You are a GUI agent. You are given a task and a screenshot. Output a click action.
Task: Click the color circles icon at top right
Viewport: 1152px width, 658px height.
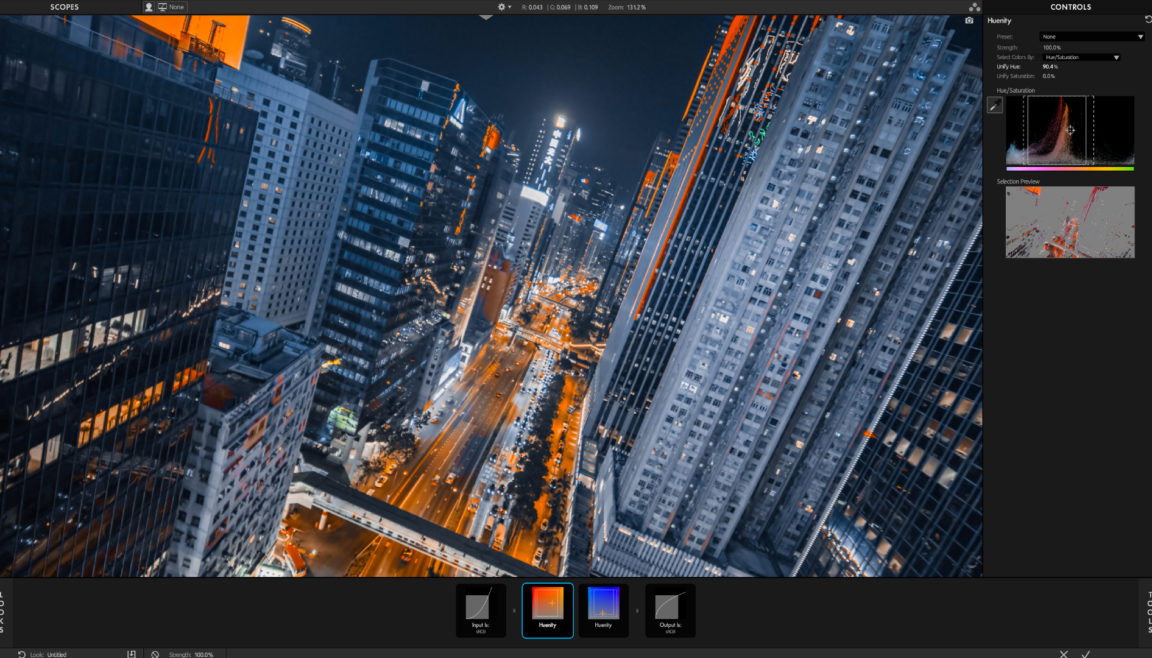click(x=974, y=7)
